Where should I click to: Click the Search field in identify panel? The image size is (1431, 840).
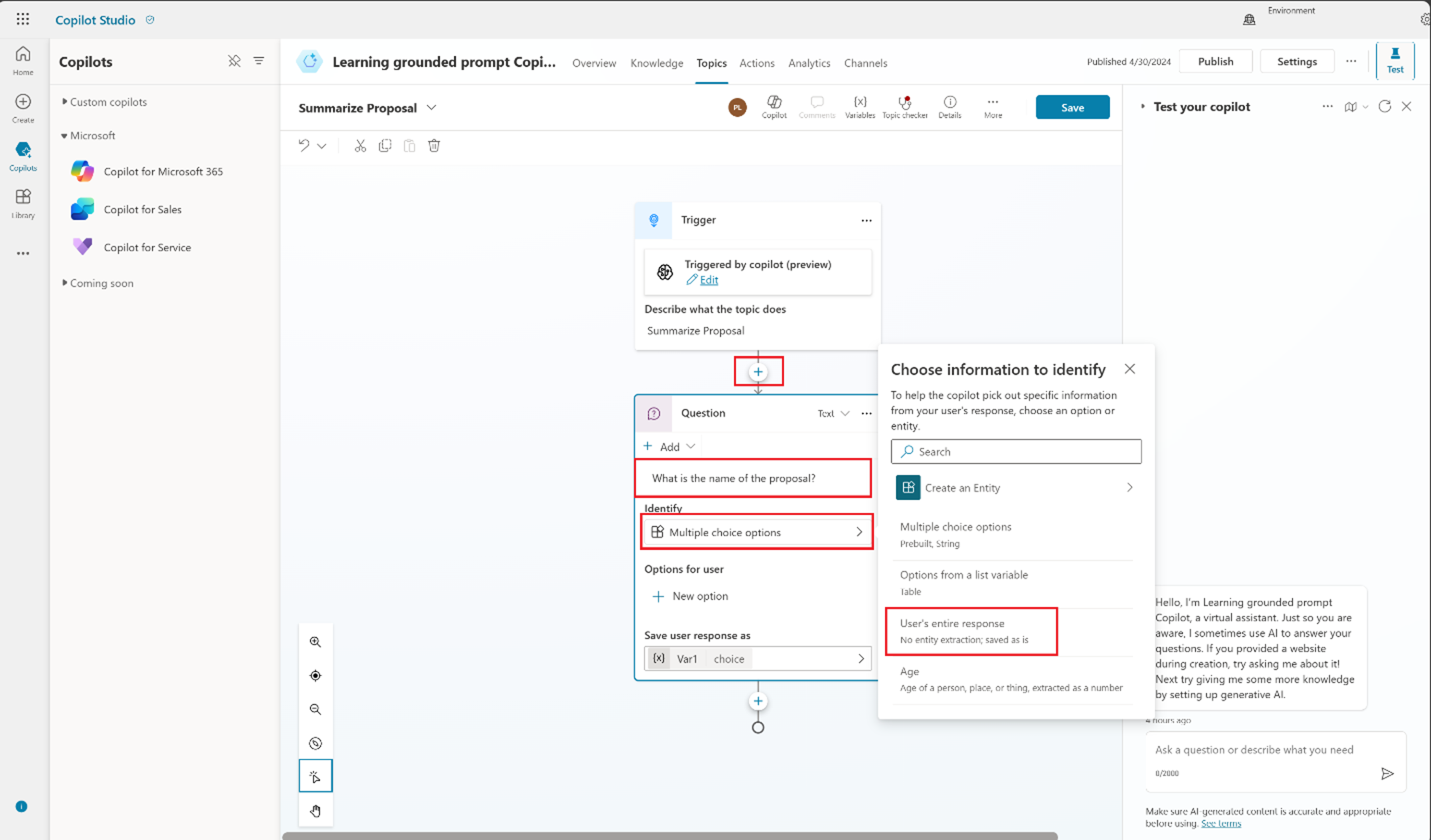[x=1016, y=451]
